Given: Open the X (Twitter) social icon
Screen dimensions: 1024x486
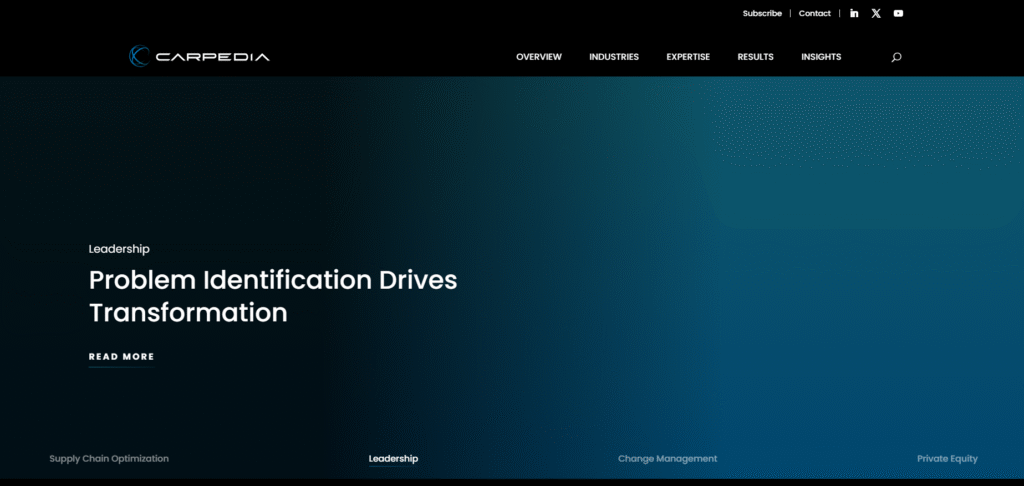Looking at the screenshot, I should tap(876, 13).
